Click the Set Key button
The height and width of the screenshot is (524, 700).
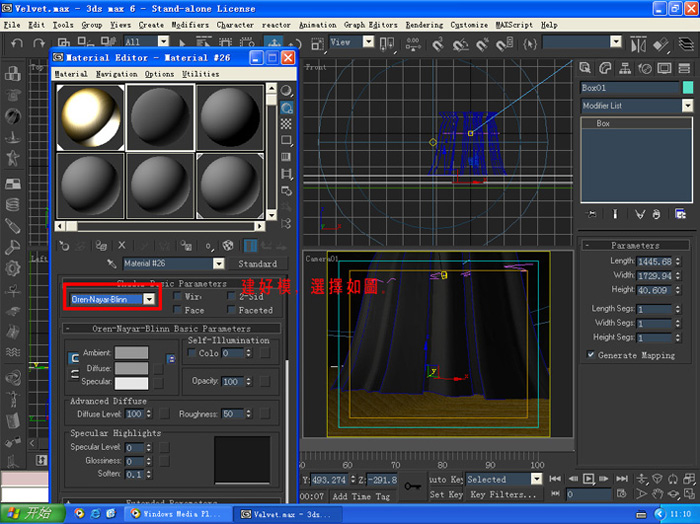pos(446,495)
